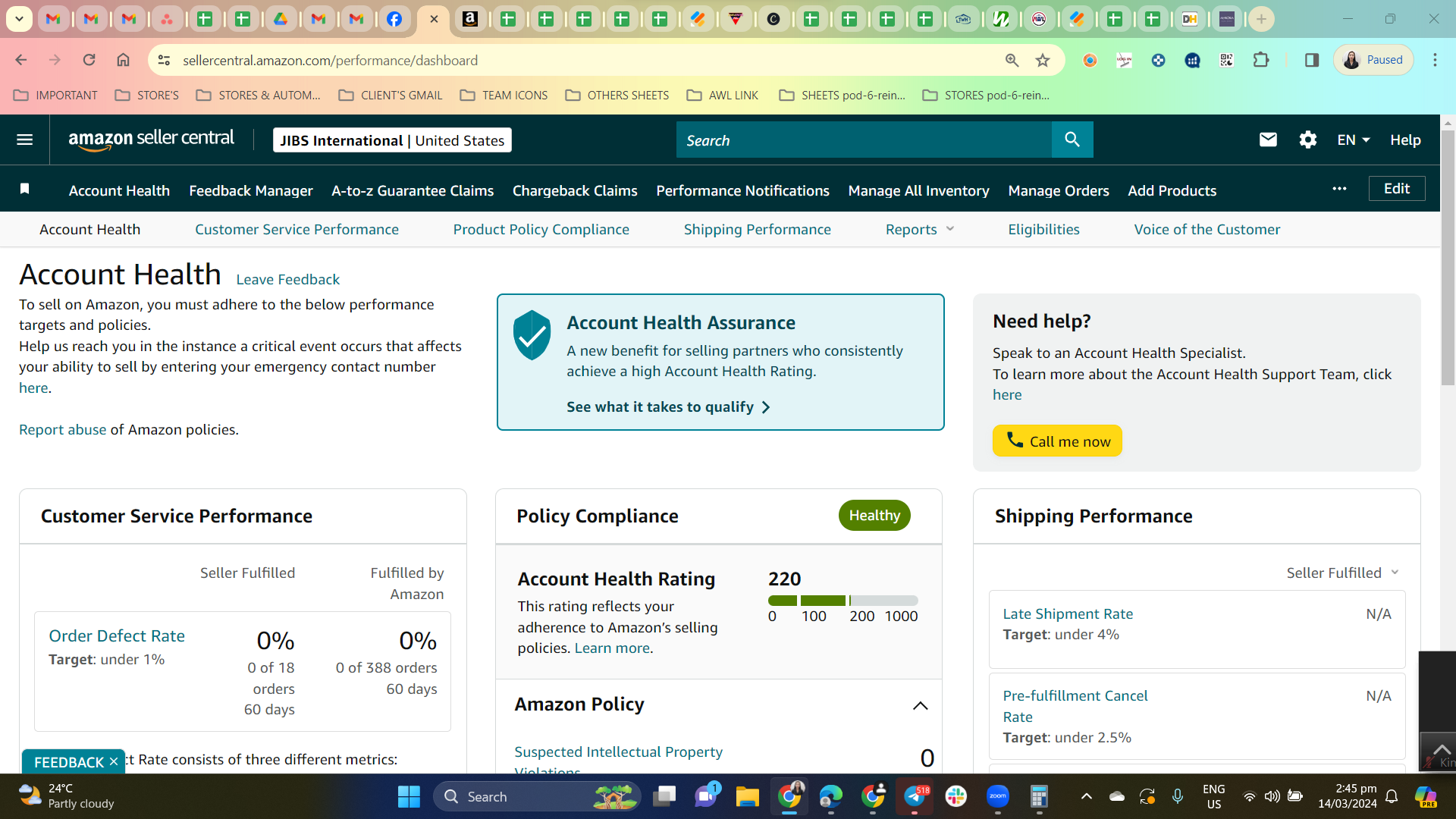Go to browser home with the house icon
Viewport: 1456px width, 819px height.
[123, 60]
